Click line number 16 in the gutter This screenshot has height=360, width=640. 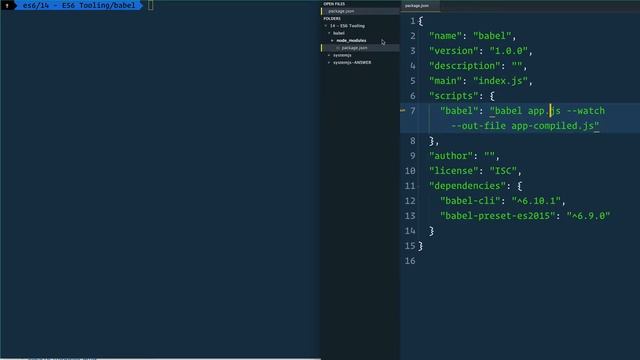pos(410,261)
